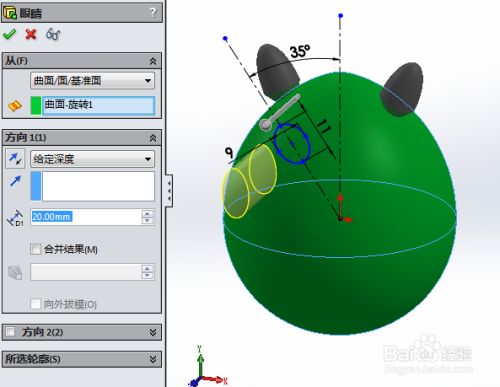This screenshot has width=500, height=387.
Task: Open help via the question mark icon
Action: click(153, 12)
